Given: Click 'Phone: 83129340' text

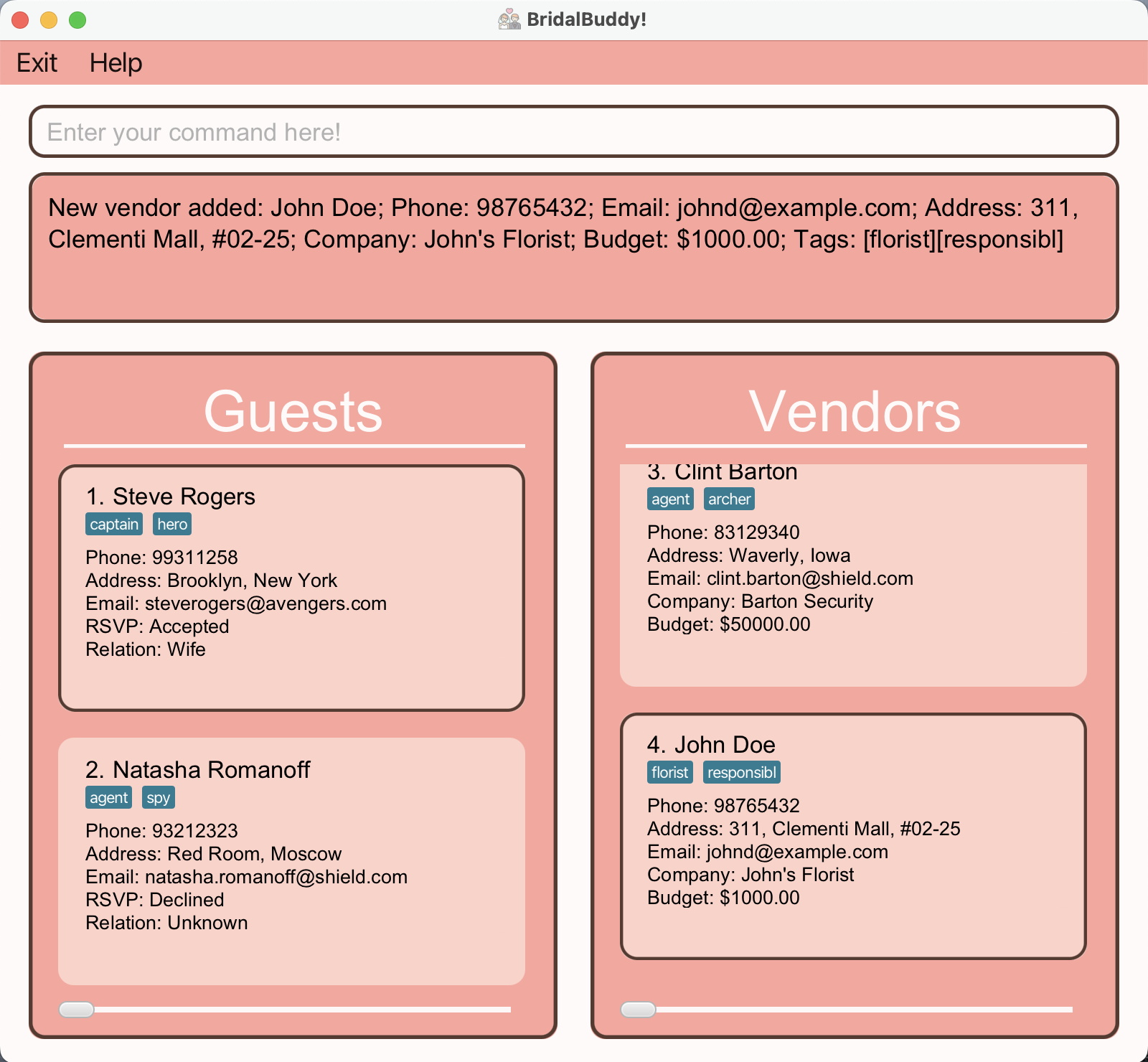Looking at the screenshot, I should pyautogui.click(x=723, y=532).
